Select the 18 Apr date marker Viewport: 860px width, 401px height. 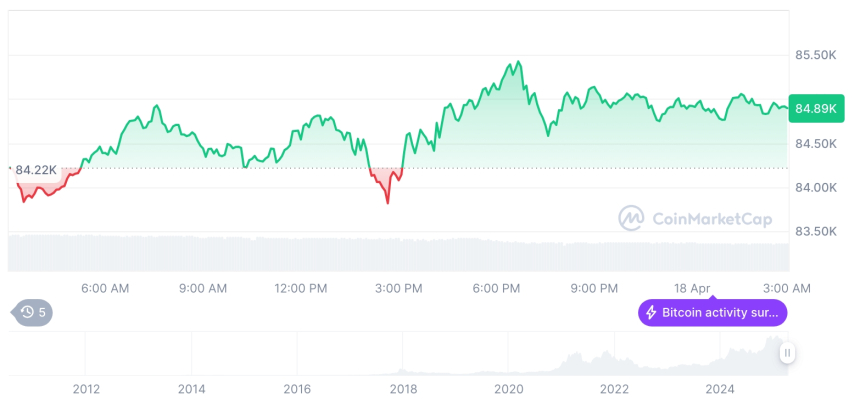[x=691, y=288]
